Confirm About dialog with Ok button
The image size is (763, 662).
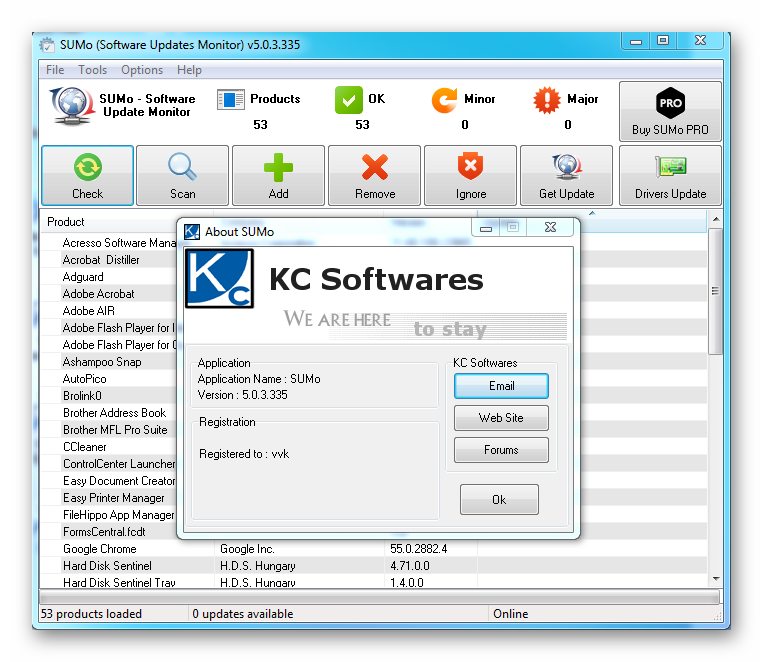(499, 500)
